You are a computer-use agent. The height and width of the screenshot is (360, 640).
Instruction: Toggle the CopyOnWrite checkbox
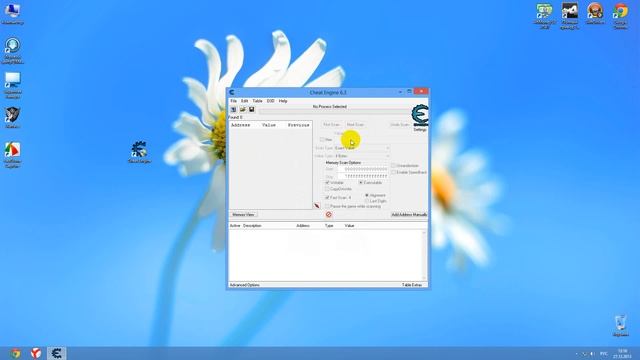[x=327, y=189]
